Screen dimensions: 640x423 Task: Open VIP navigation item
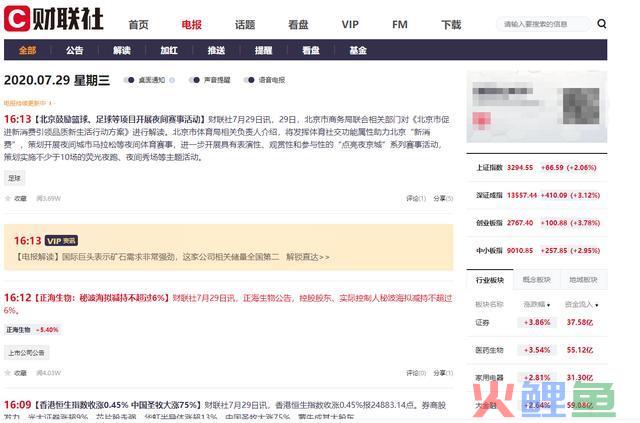click(x=350, y=24)
